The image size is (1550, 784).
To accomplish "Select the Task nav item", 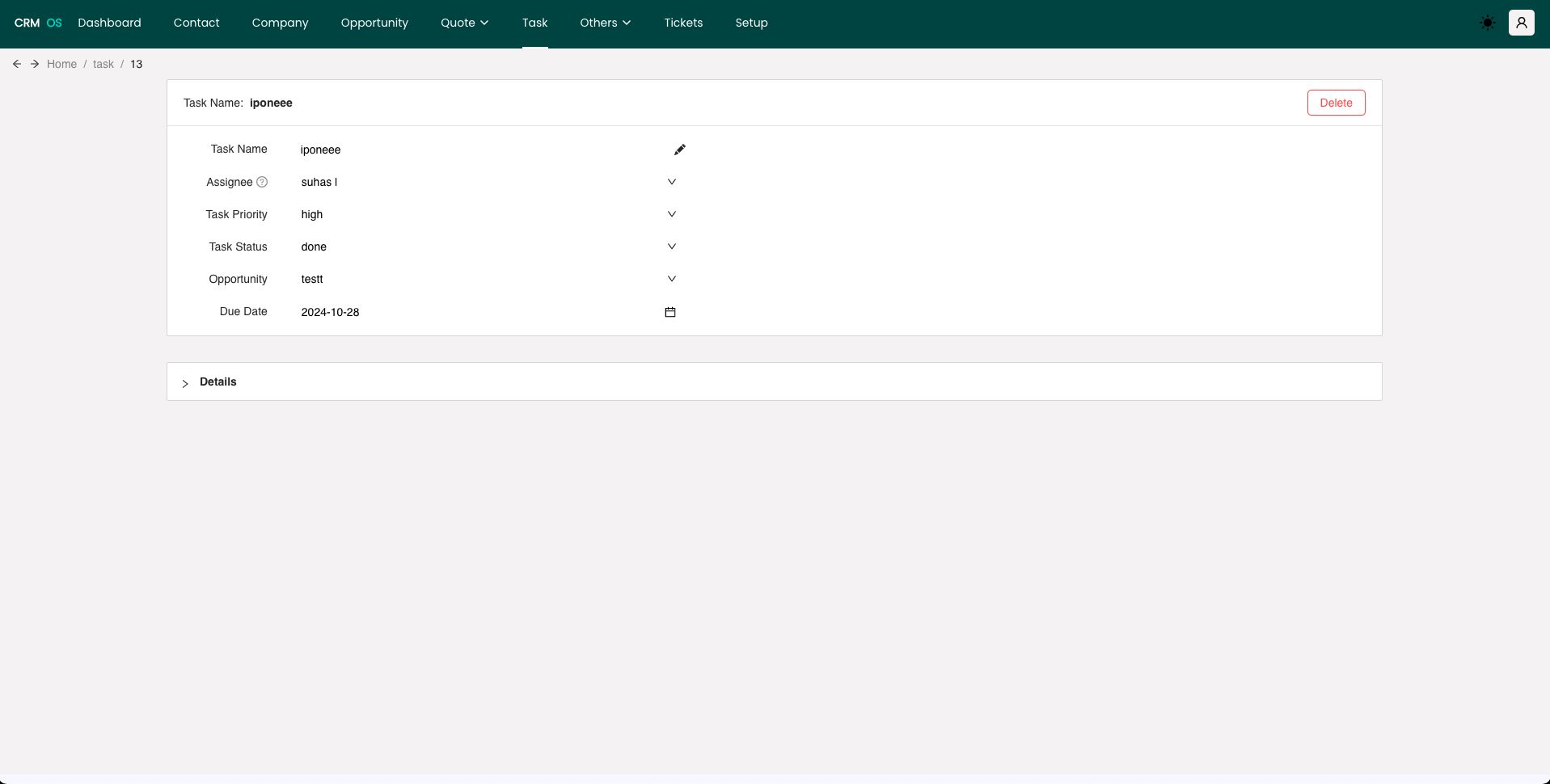I will pyautogui.click(x=534, y=23).
